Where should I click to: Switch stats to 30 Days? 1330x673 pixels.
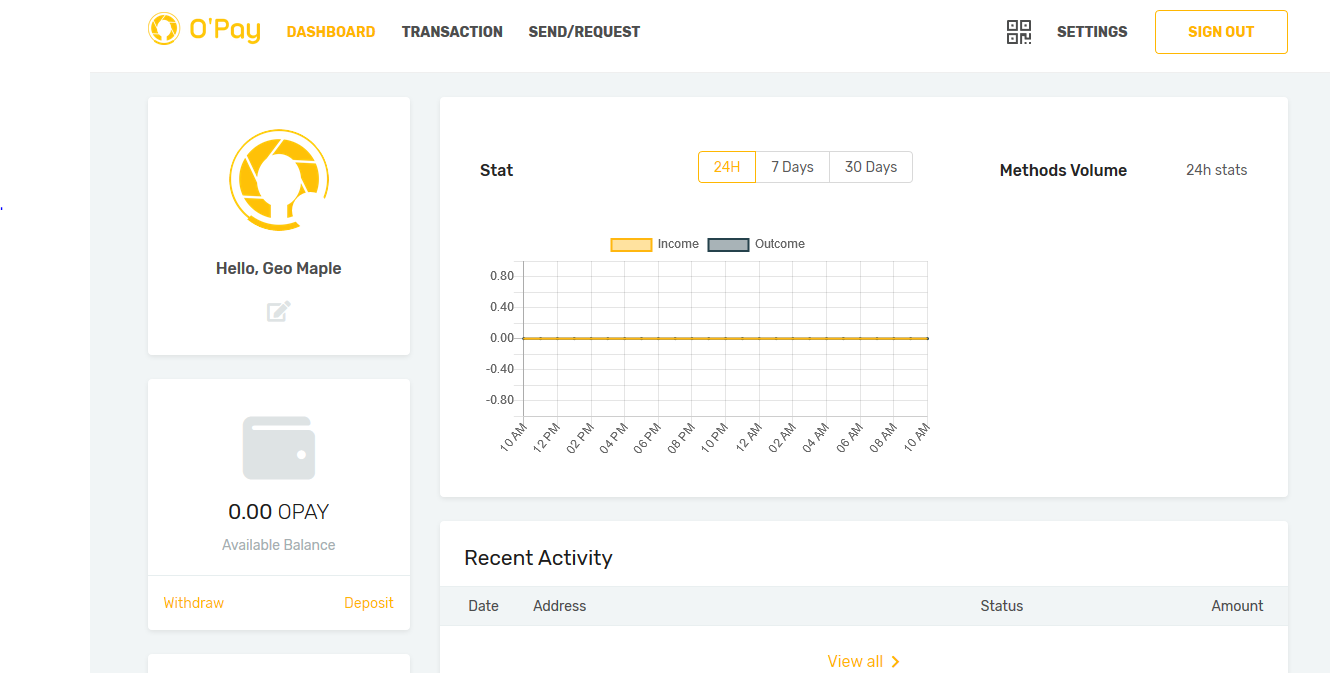point(870,167)
